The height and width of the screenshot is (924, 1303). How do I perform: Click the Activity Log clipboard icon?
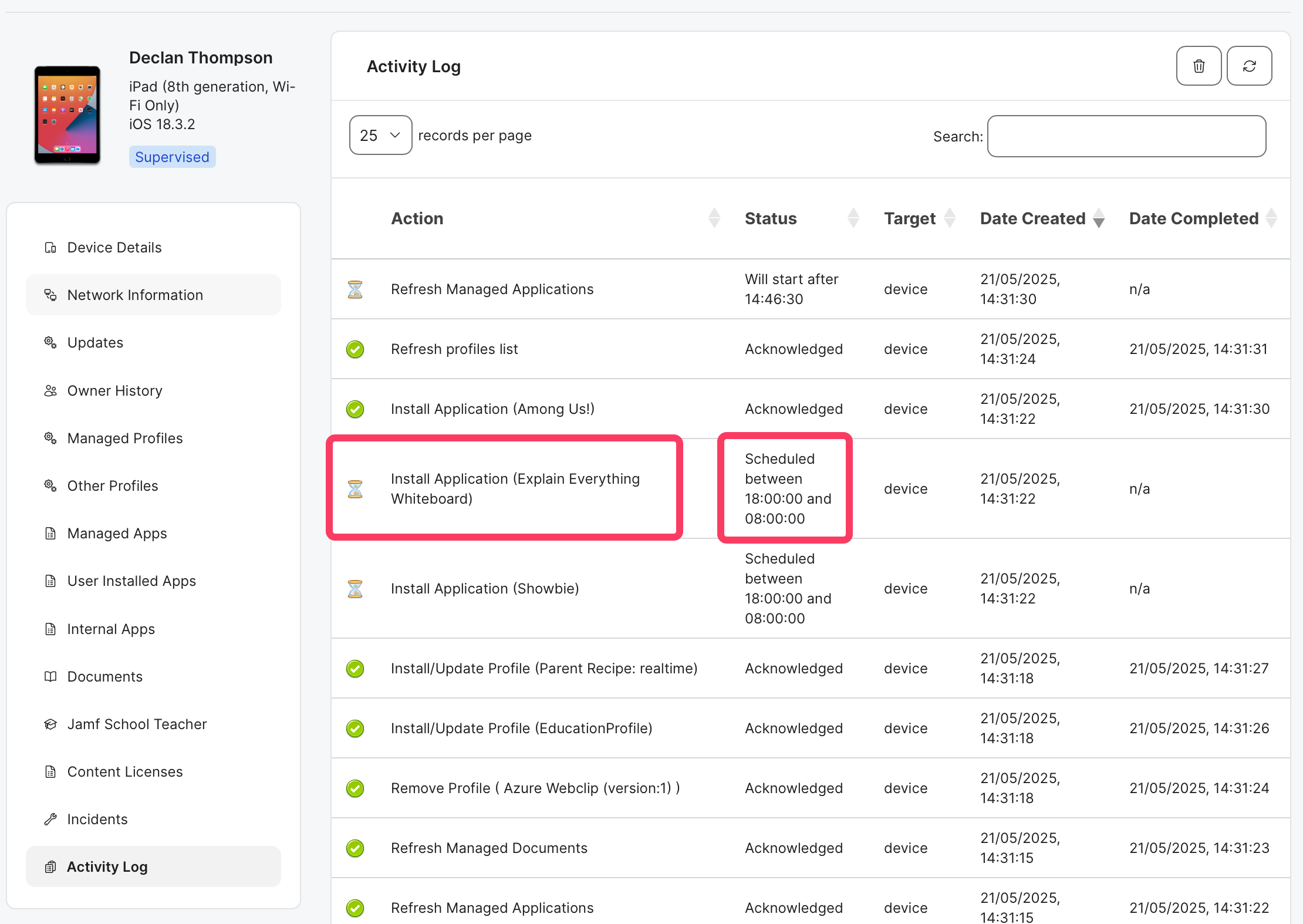coord(50,866)
